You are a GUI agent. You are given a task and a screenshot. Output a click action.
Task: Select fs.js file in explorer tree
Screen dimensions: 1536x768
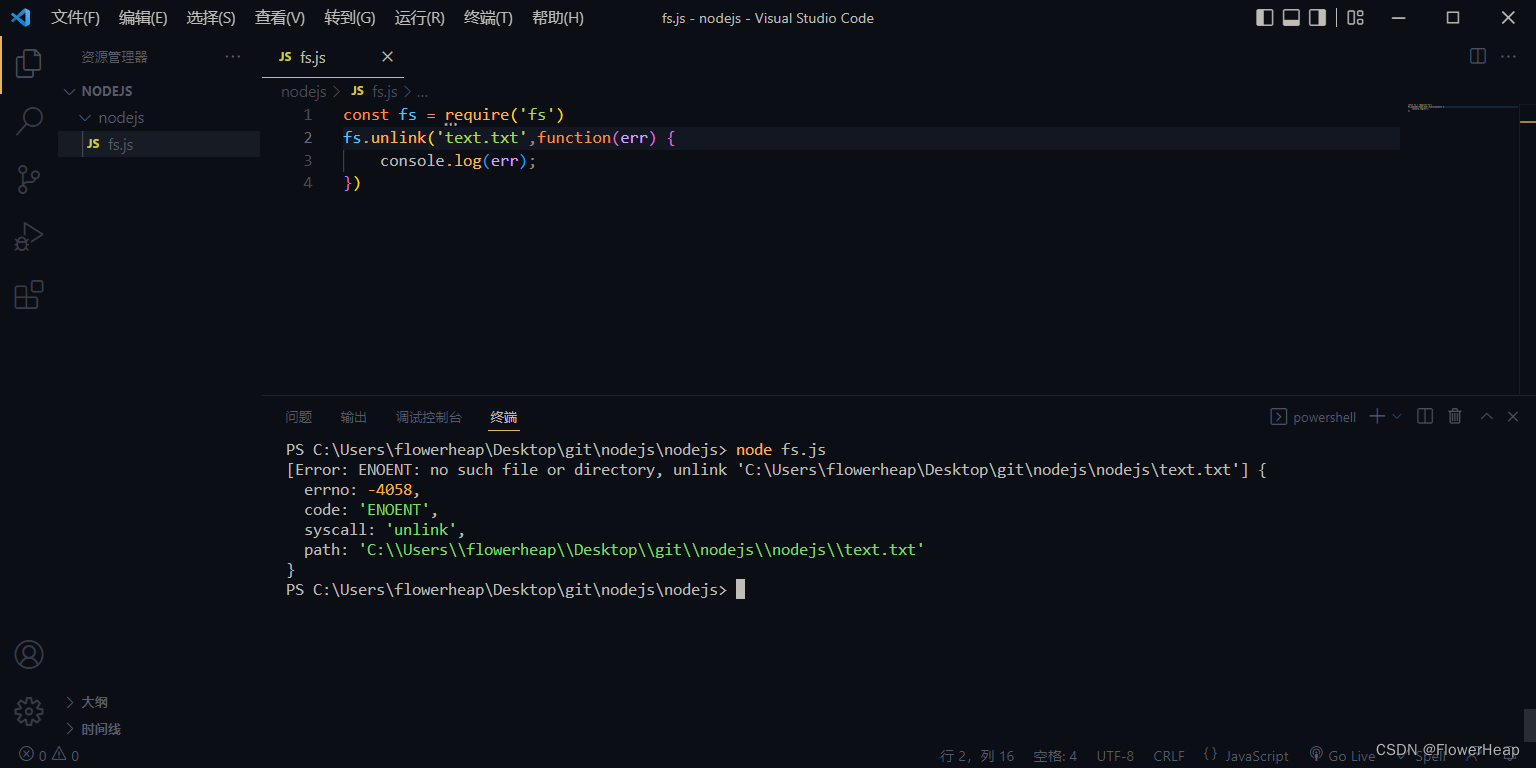click(158, 144)
